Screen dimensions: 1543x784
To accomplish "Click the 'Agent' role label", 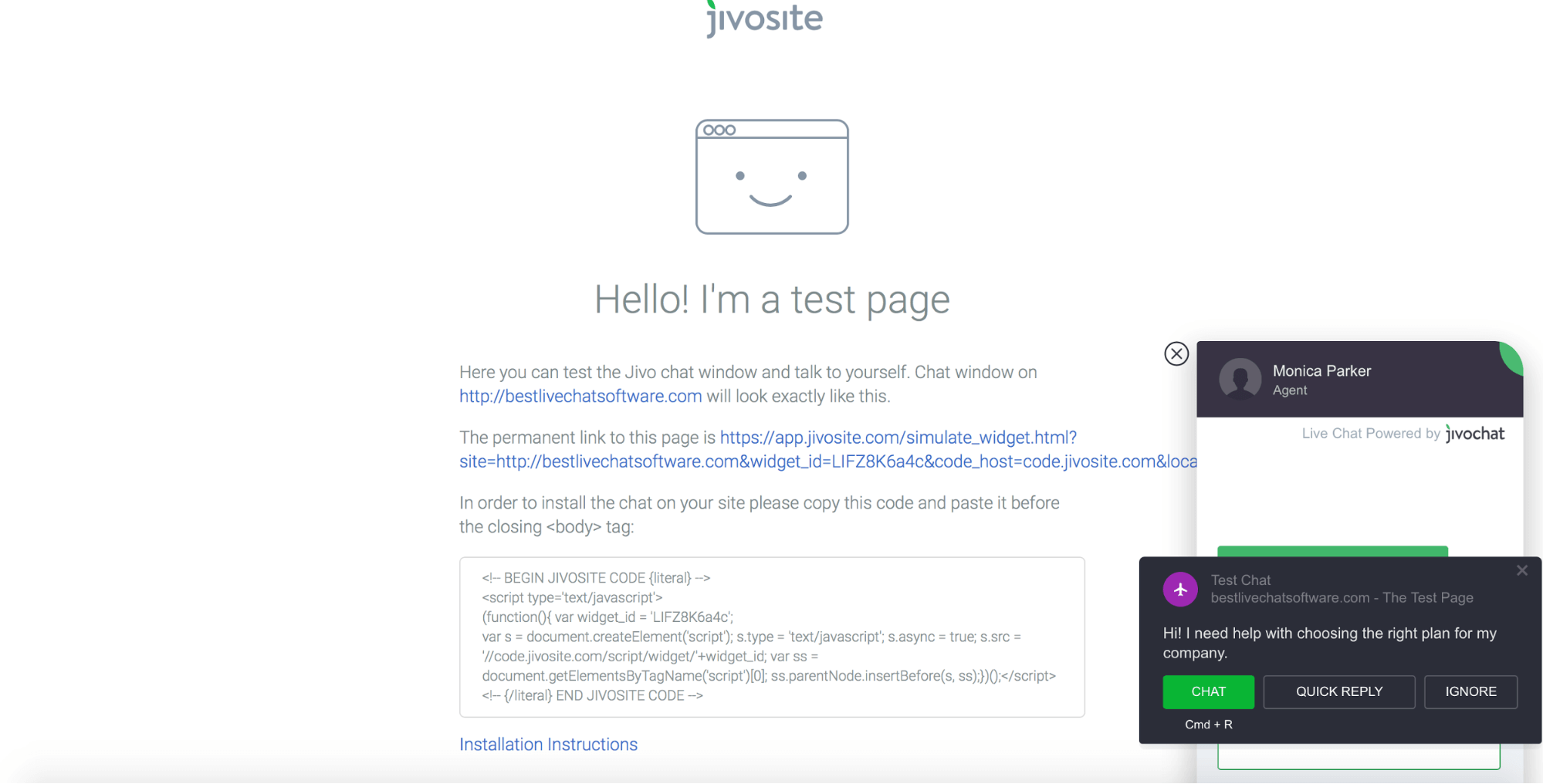I will point(1290,390).
